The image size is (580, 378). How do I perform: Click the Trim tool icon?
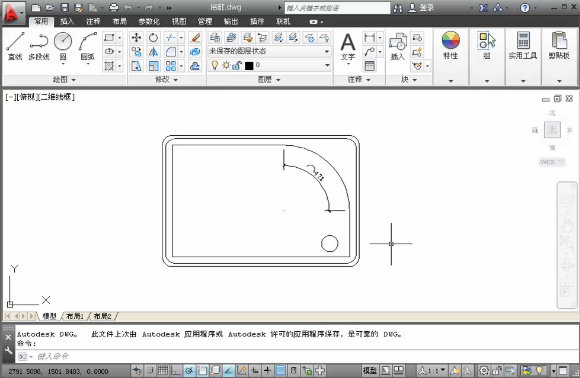[x=171, y=37]
